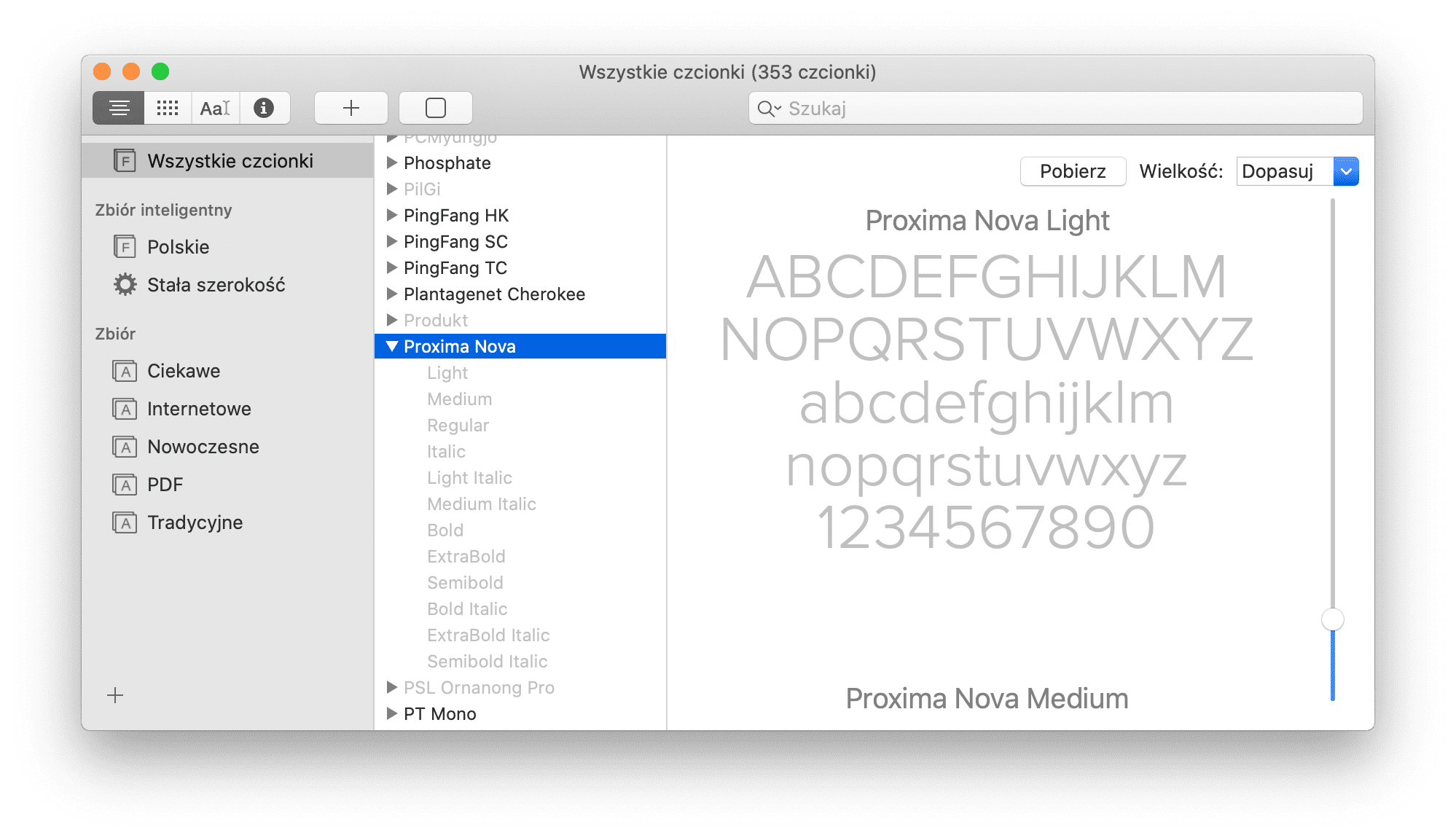Expand the Phosphate font family
Viewport: 1456px width, 838px height.
(x=391, y=162)
